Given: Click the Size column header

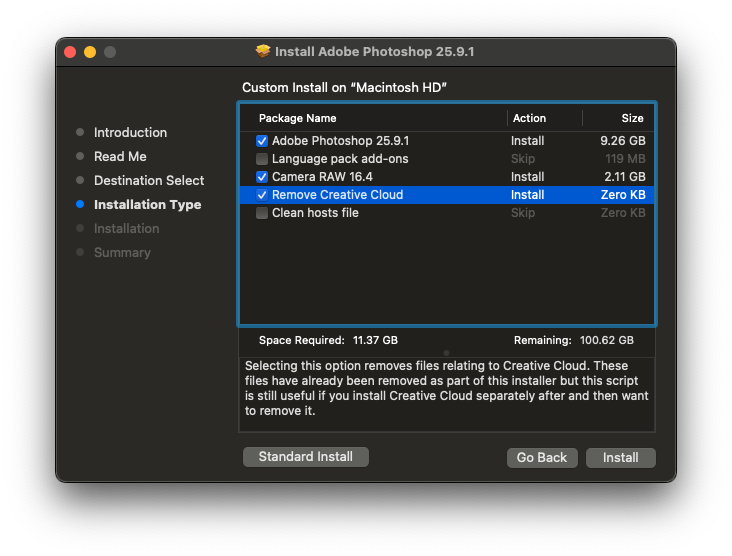Looking at the screenshot, I should point(632,118).
